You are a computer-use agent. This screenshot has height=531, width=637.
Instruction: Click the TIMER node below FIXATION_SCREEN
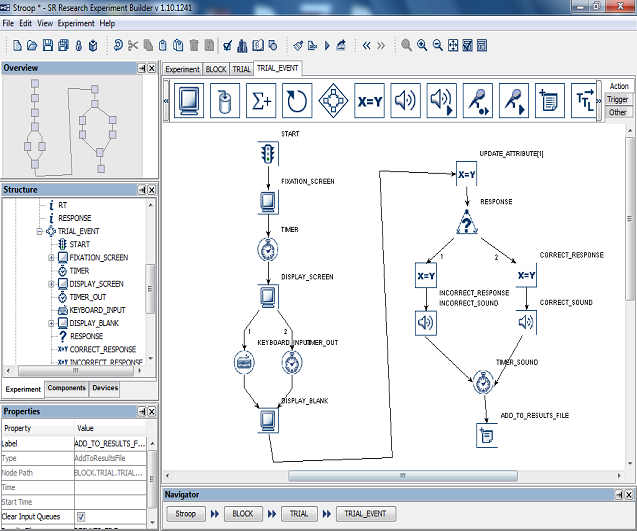pos(268,249)
